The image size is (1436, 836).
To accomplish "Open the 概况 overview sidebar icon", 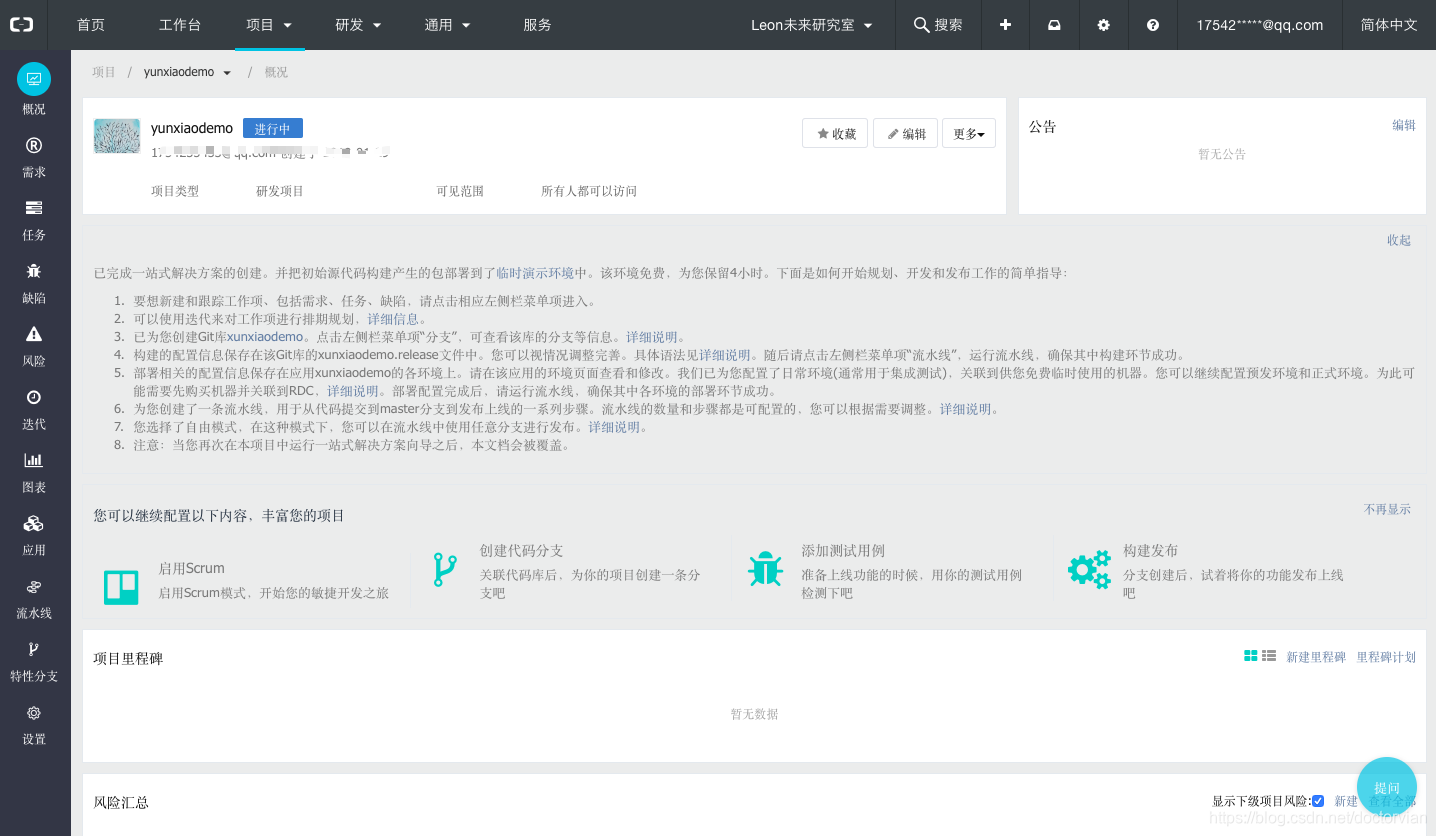I will click(x=34, y=79).
